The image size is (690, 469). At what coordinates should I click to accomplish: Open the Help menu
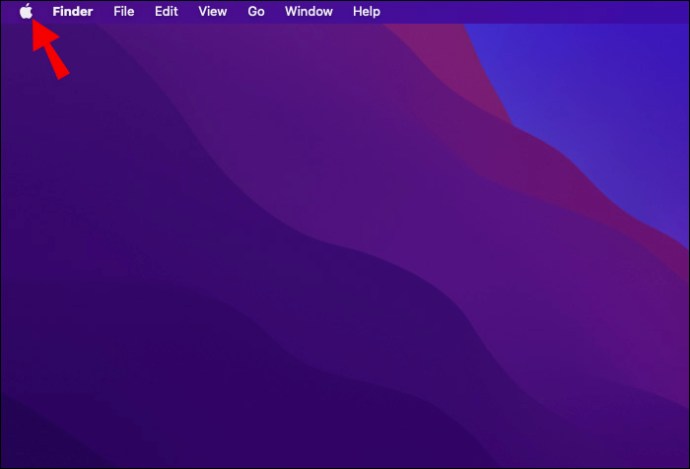pos(367,11)
